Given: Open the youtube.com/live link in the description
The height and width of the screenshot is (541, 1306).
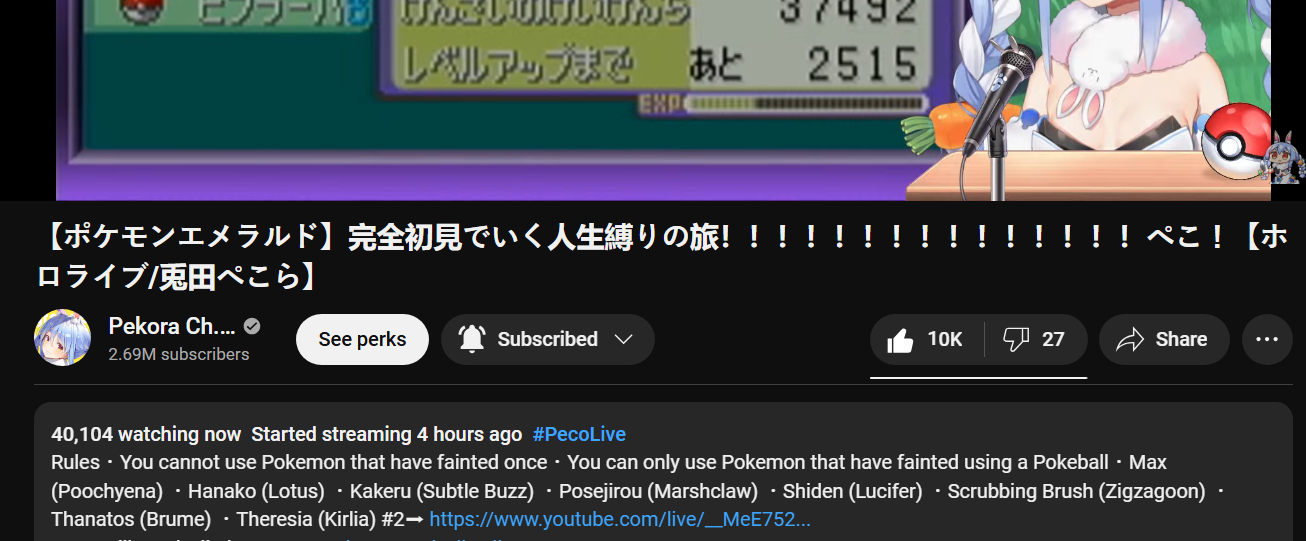Looking at the screenshot, I should 620,519.
